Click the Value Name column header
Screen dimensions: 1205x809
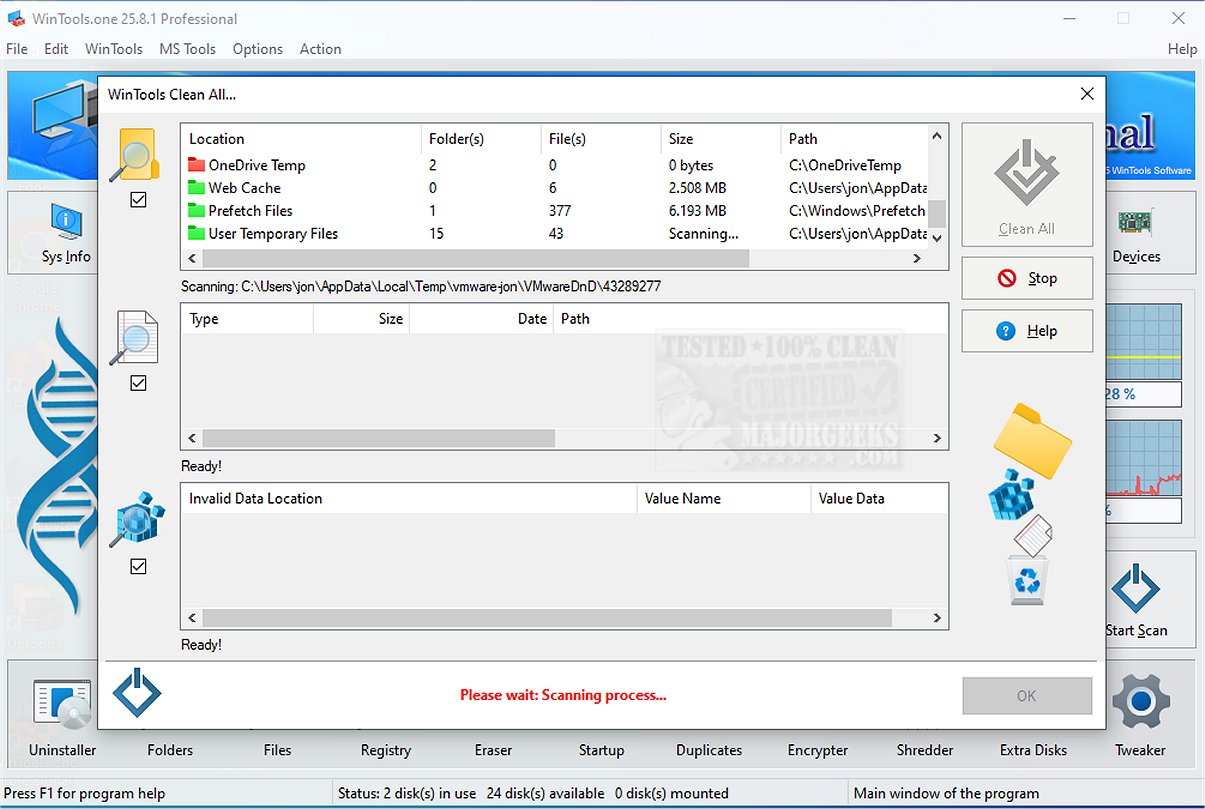724,498
